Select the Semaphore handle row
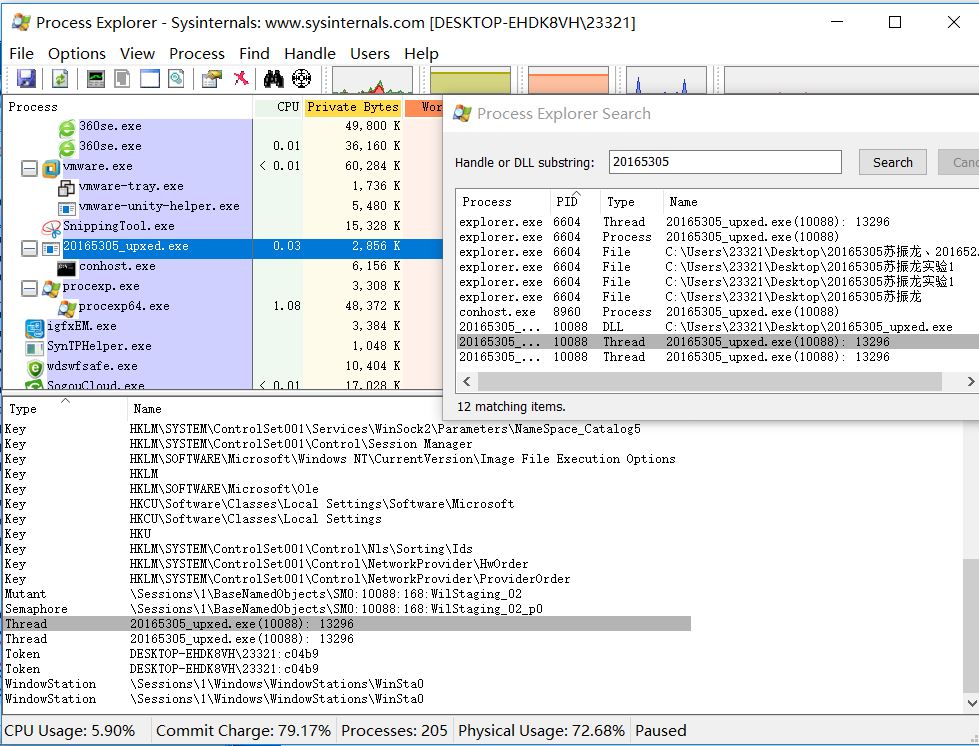Viewport: 979px width, 746px height. click(347, 609)
